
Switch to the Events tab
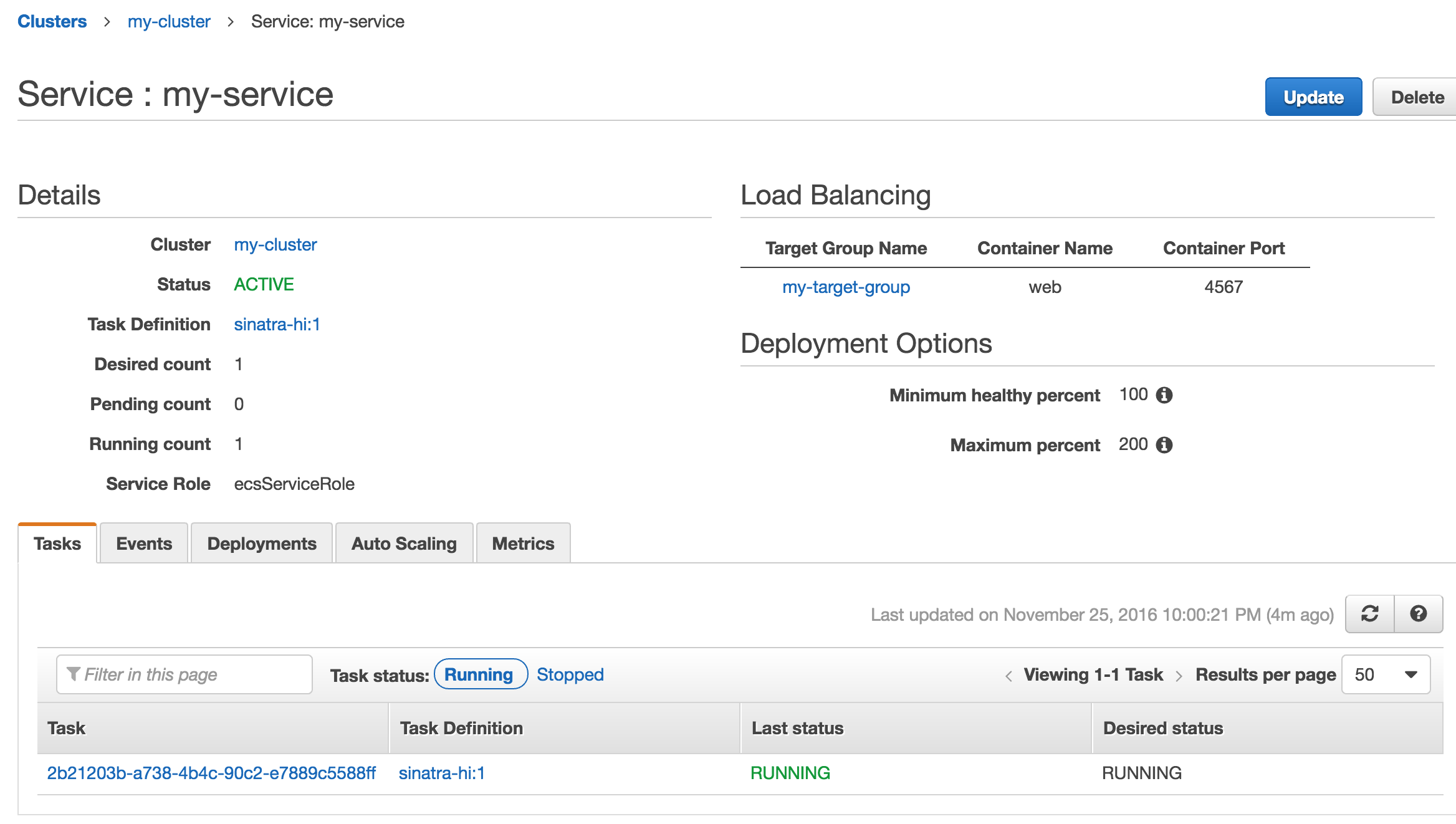point(144,544)
